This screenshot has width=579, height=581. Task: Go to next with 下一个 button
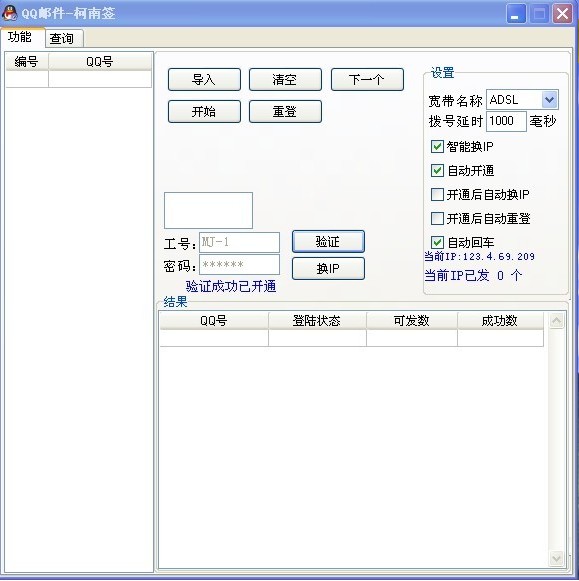pos(367,79)
